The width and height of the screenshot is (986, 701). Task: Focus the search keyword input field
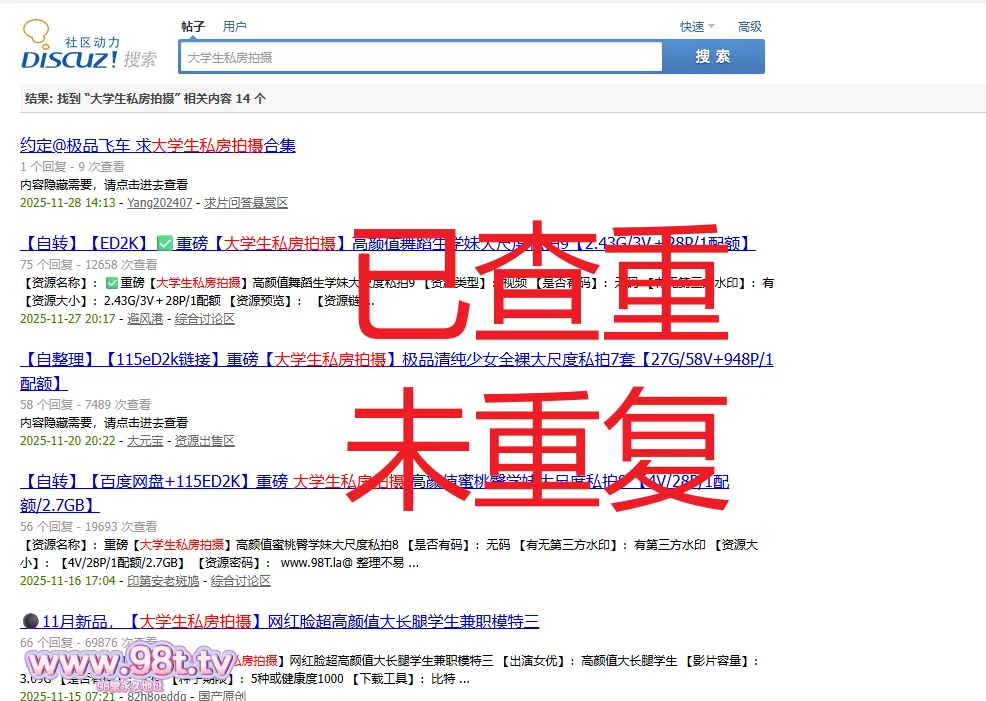pyautogui.click(x=420, y=57)
